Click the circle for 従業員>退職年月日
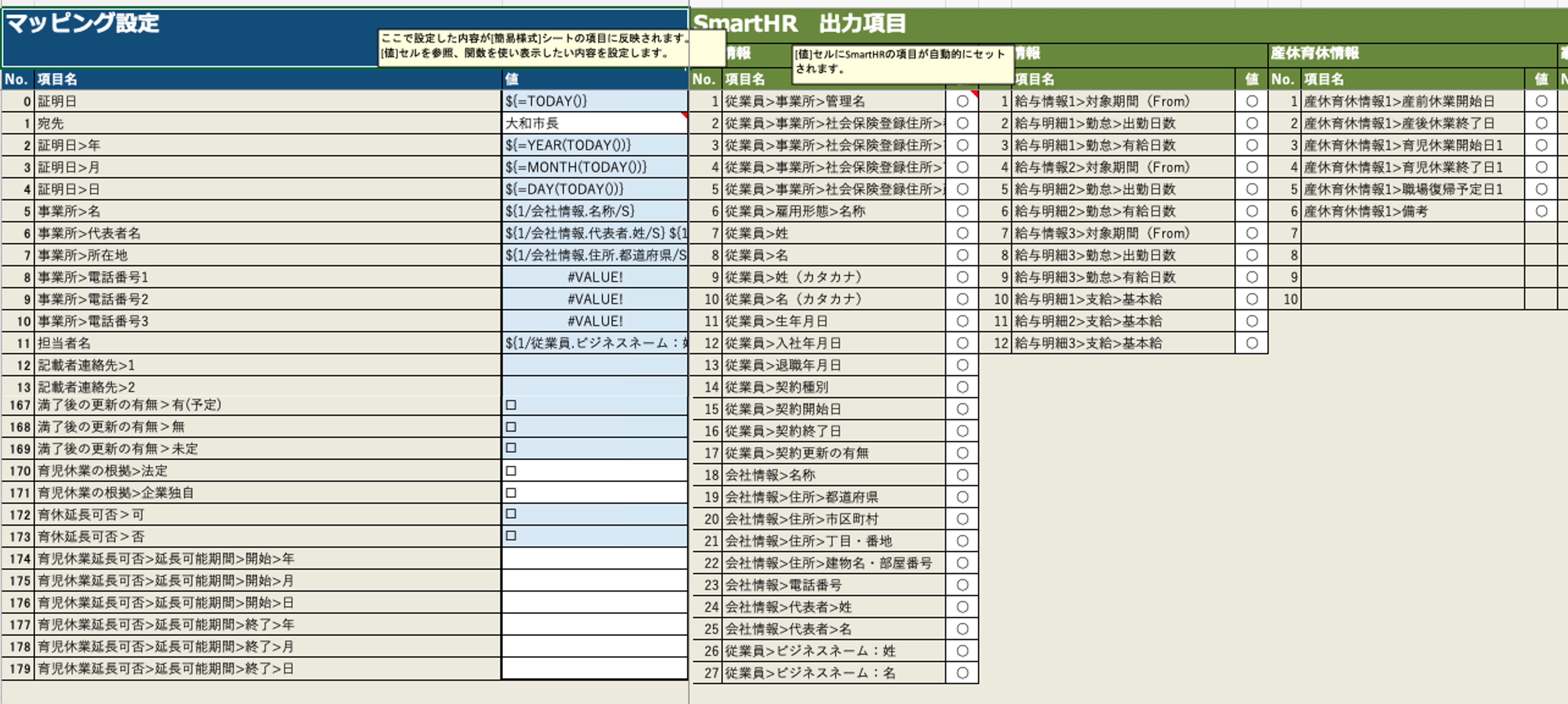Image resolution: width=1568 pixels, height=704 pixels. (962, 365)
